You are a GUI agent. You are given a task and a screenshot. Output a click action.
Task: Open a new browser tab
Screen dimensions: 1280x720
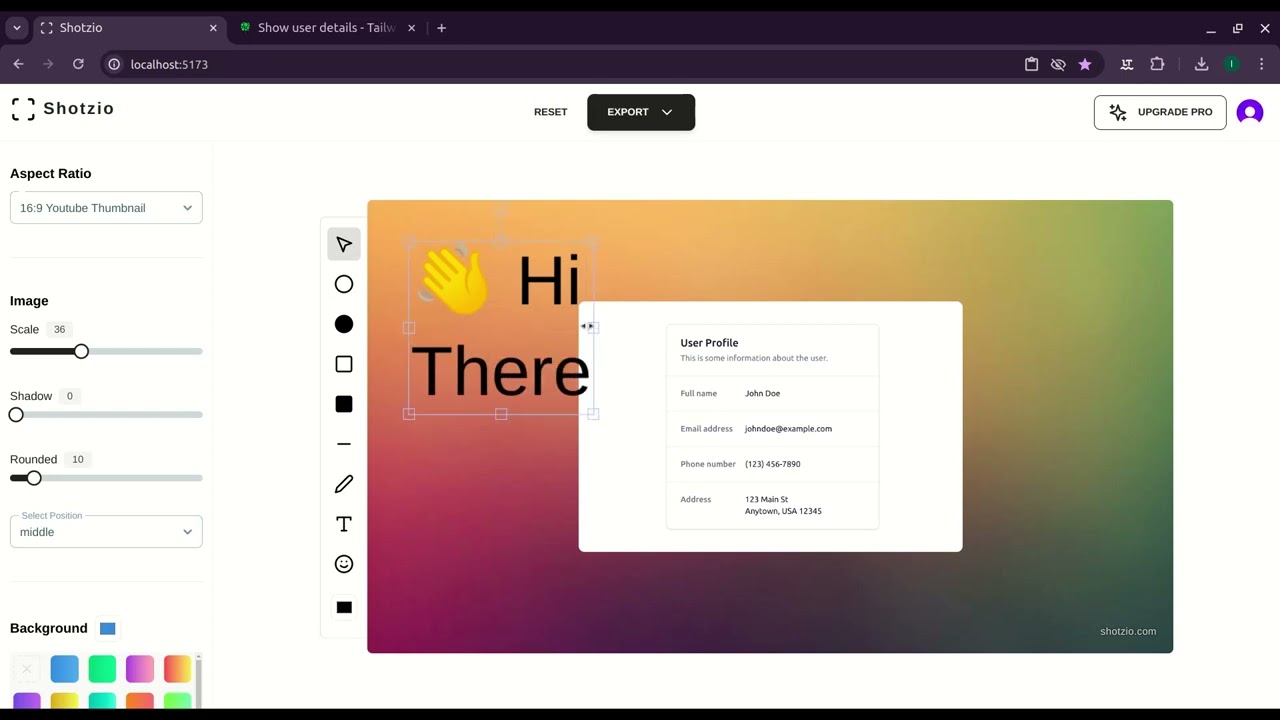coord(441,28)
